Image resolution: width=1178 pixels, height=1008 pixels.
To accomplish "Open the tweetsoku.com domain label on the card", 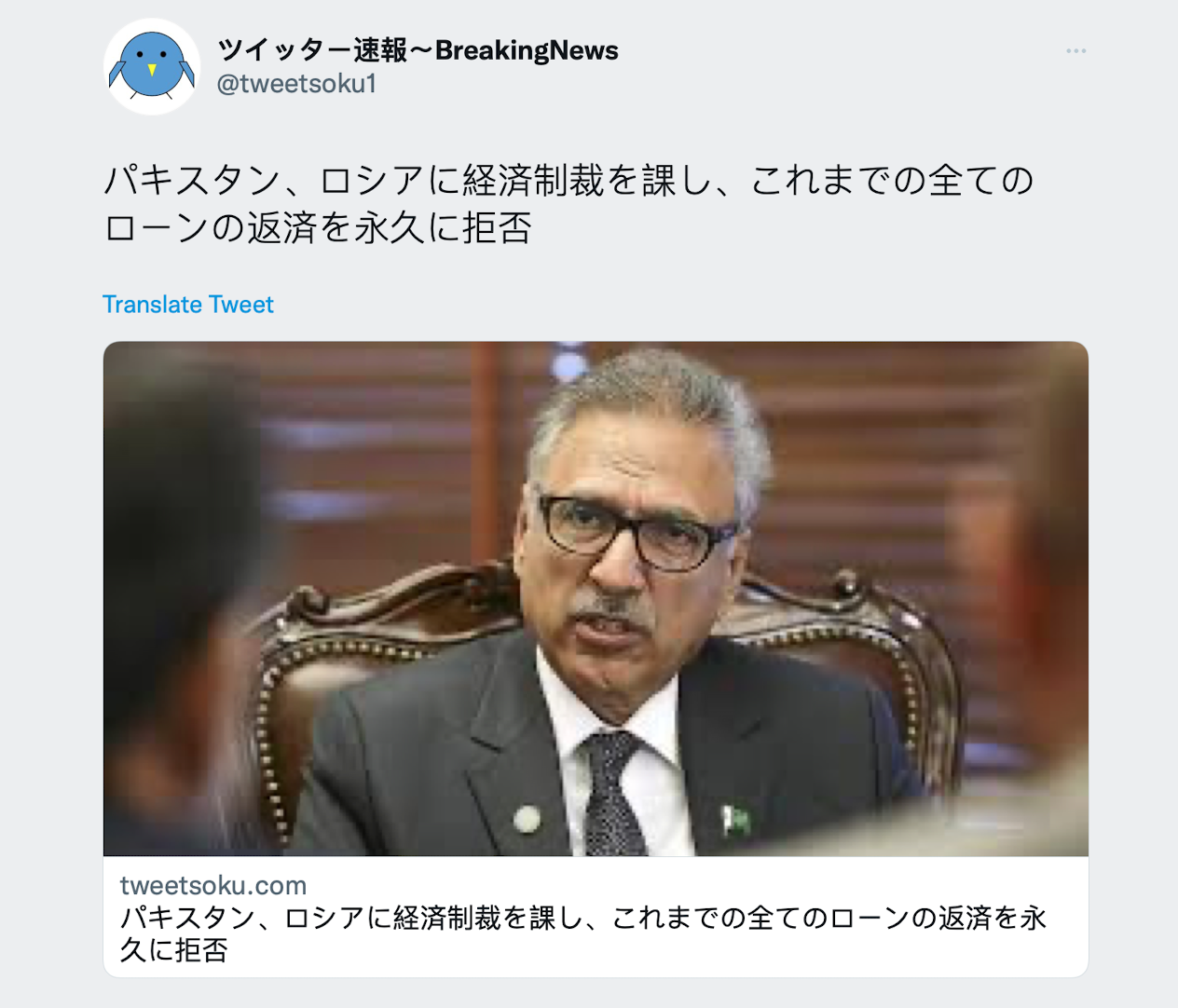I will click(213, 885).
